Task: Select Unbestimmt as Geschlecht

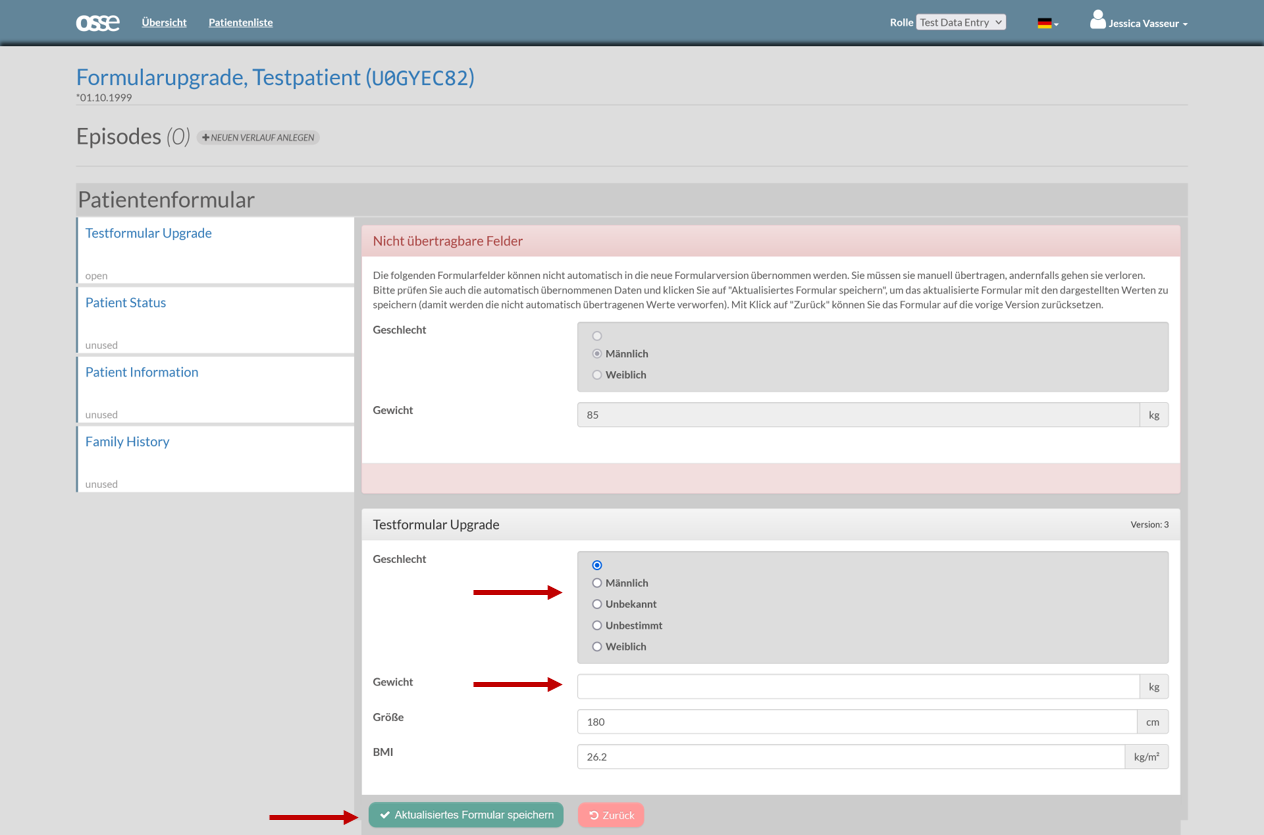Action: click(x=597, y=625)
